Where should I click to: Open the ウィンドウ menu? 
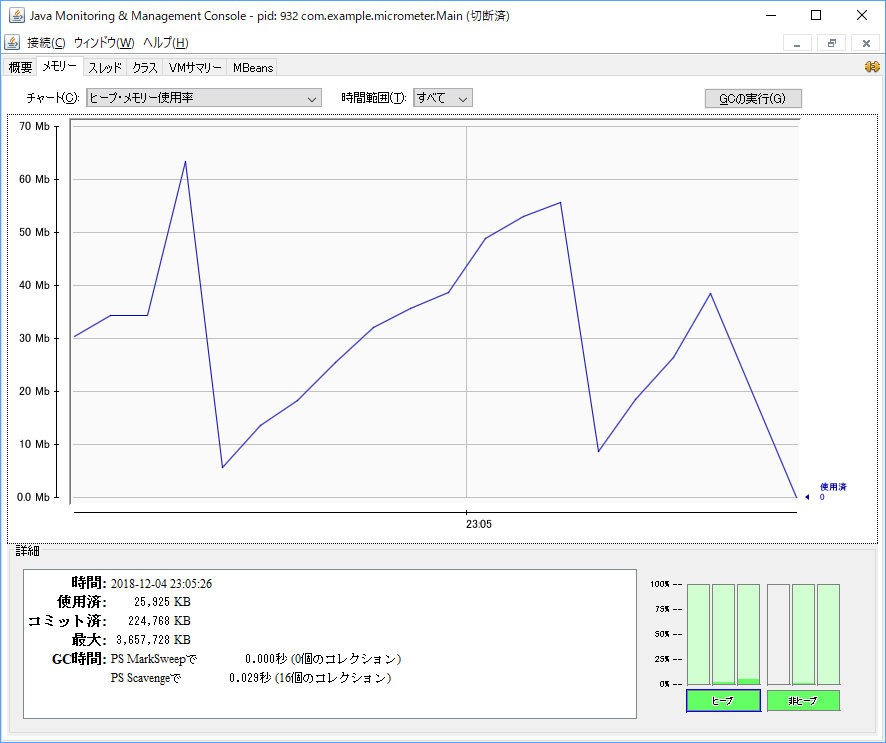point(103,43)
